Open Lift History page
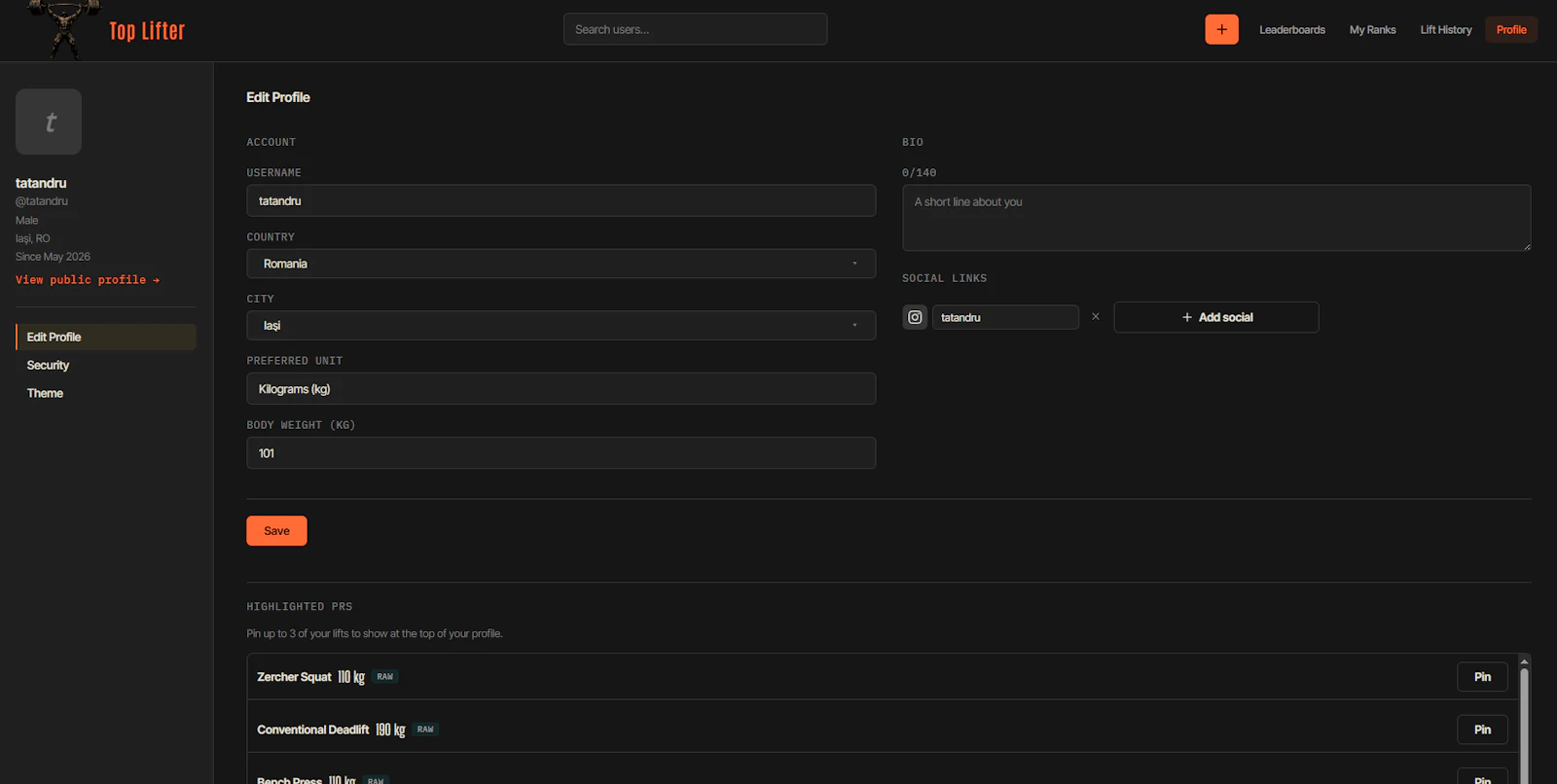The width and height of the screenshot is (1557, 784). [x=1445, y=30]
